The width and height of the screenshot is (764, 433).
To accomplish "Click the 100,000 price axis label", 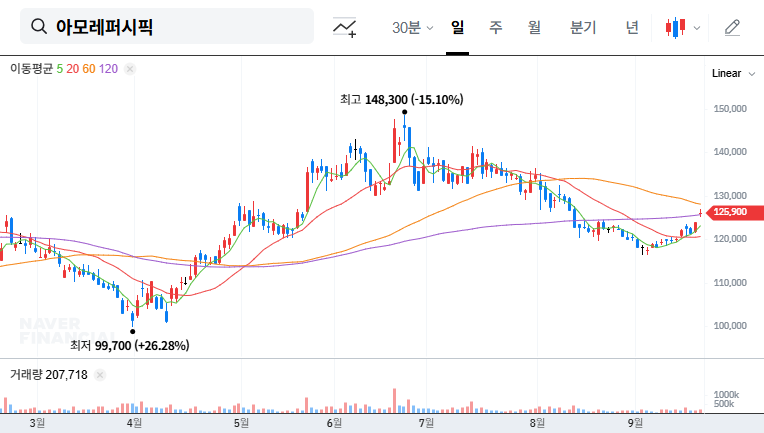I will (x=730, y=326).
